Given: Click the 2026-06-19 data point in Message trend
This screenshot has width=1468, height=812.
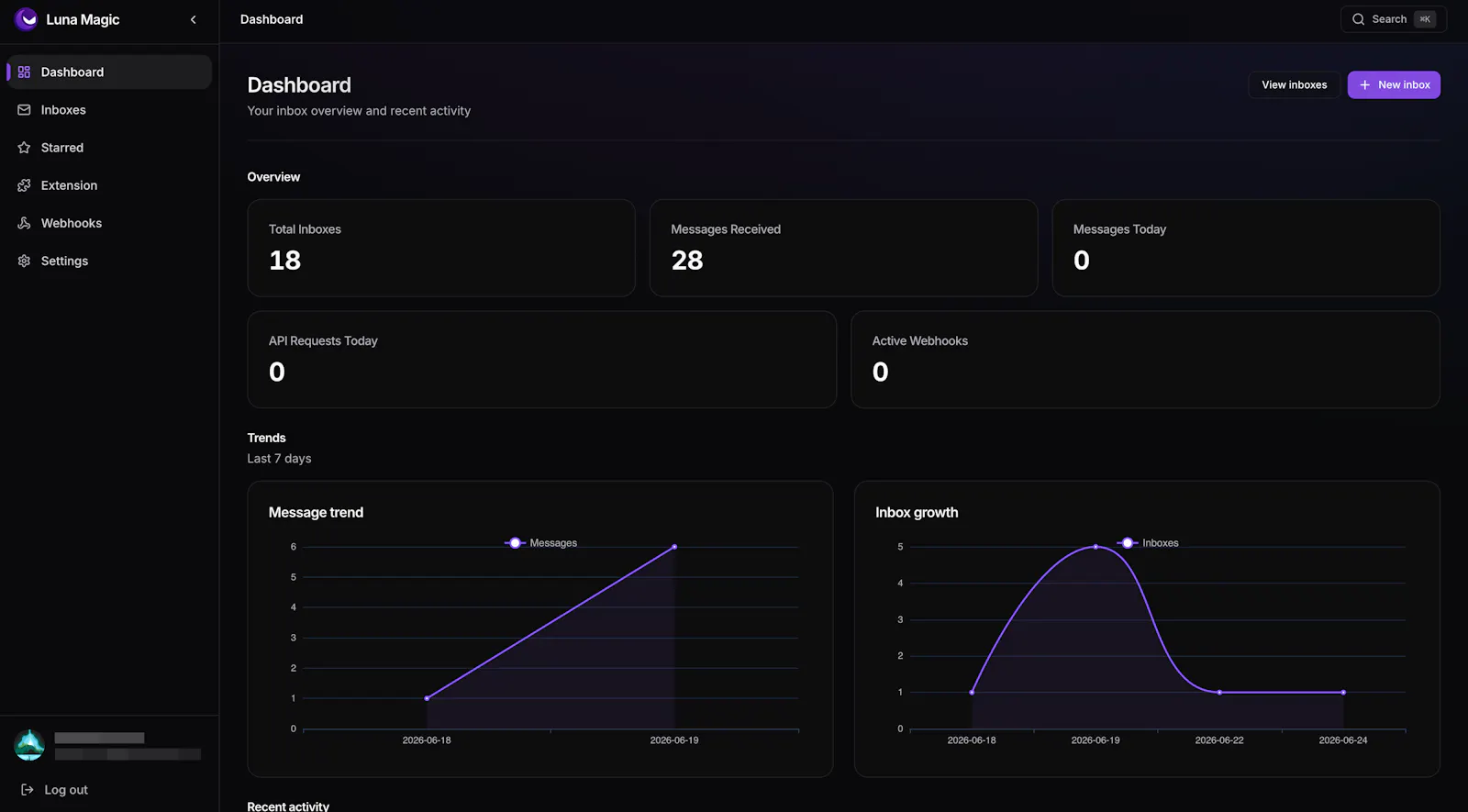Looking at the screenshot, I should (x=674, y=547).
